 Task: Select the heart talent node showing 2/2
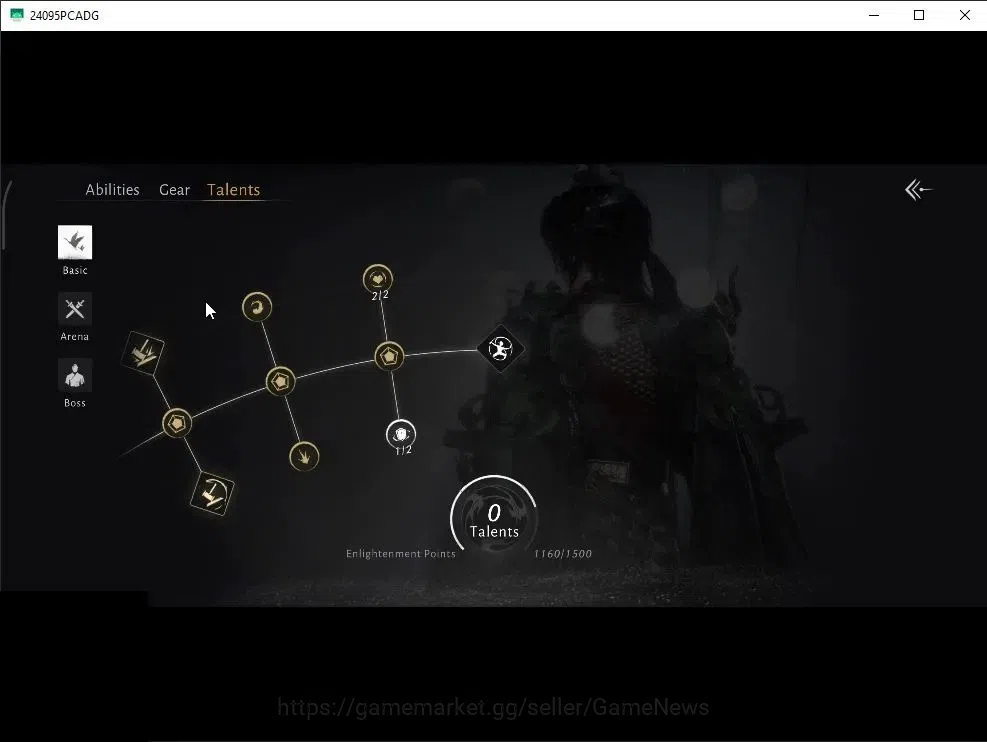(x=378, y=279)
